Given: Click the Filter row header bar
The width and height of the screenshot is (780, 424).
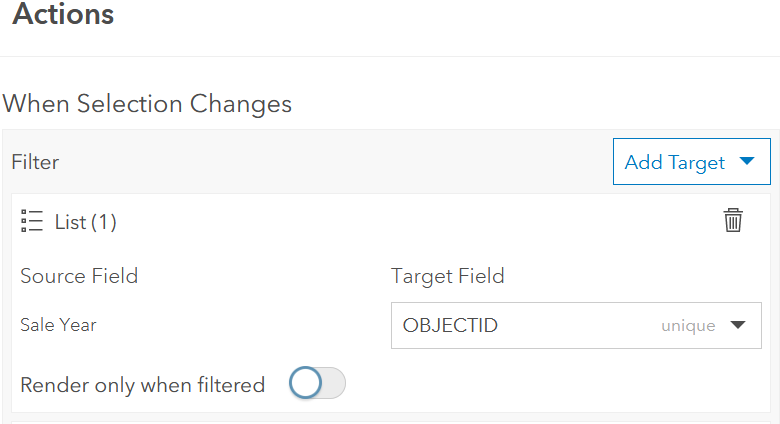Looking at the screenshot, I should click(300, 162).
